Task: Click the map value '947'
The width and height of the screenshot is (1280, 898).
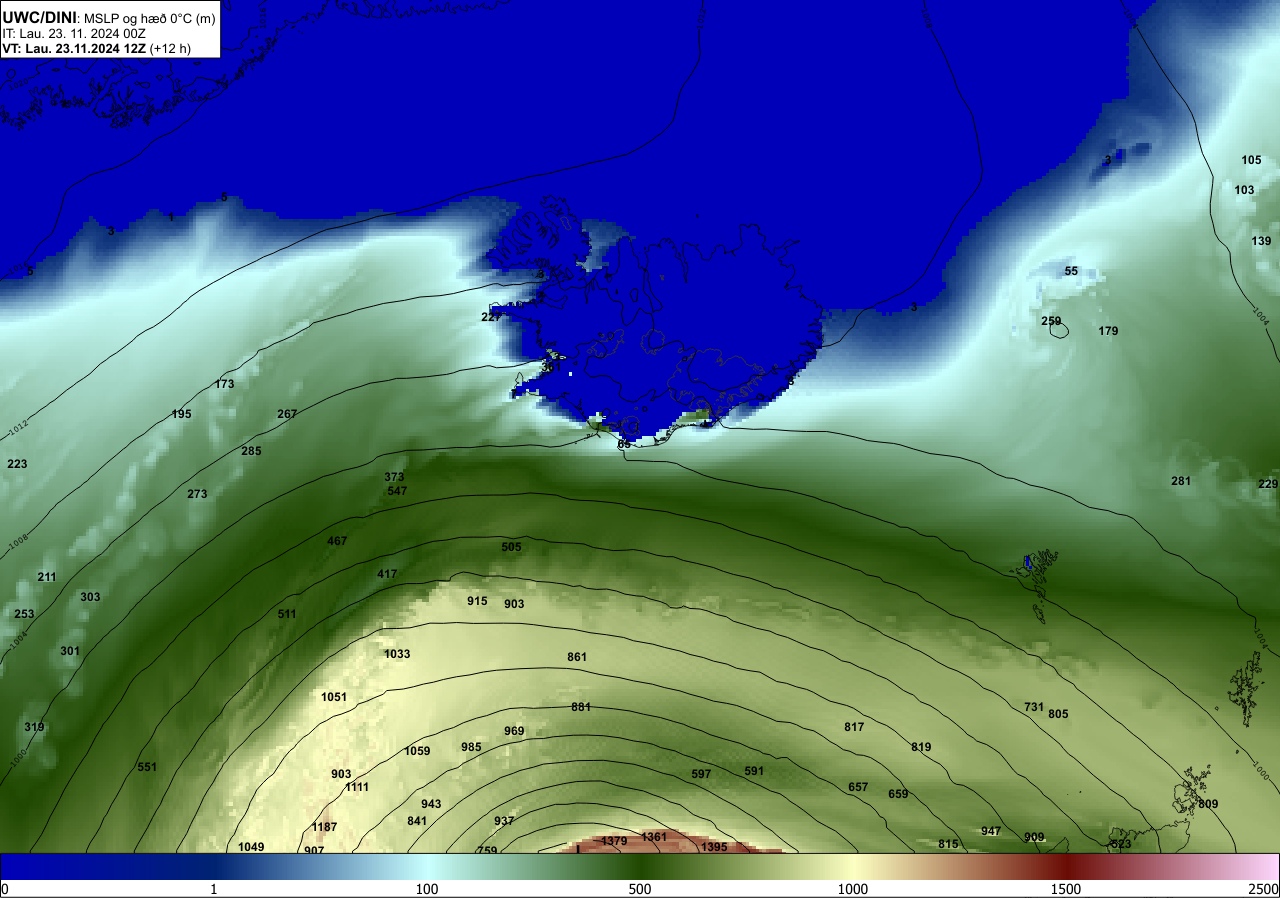Action: (991, 831)
